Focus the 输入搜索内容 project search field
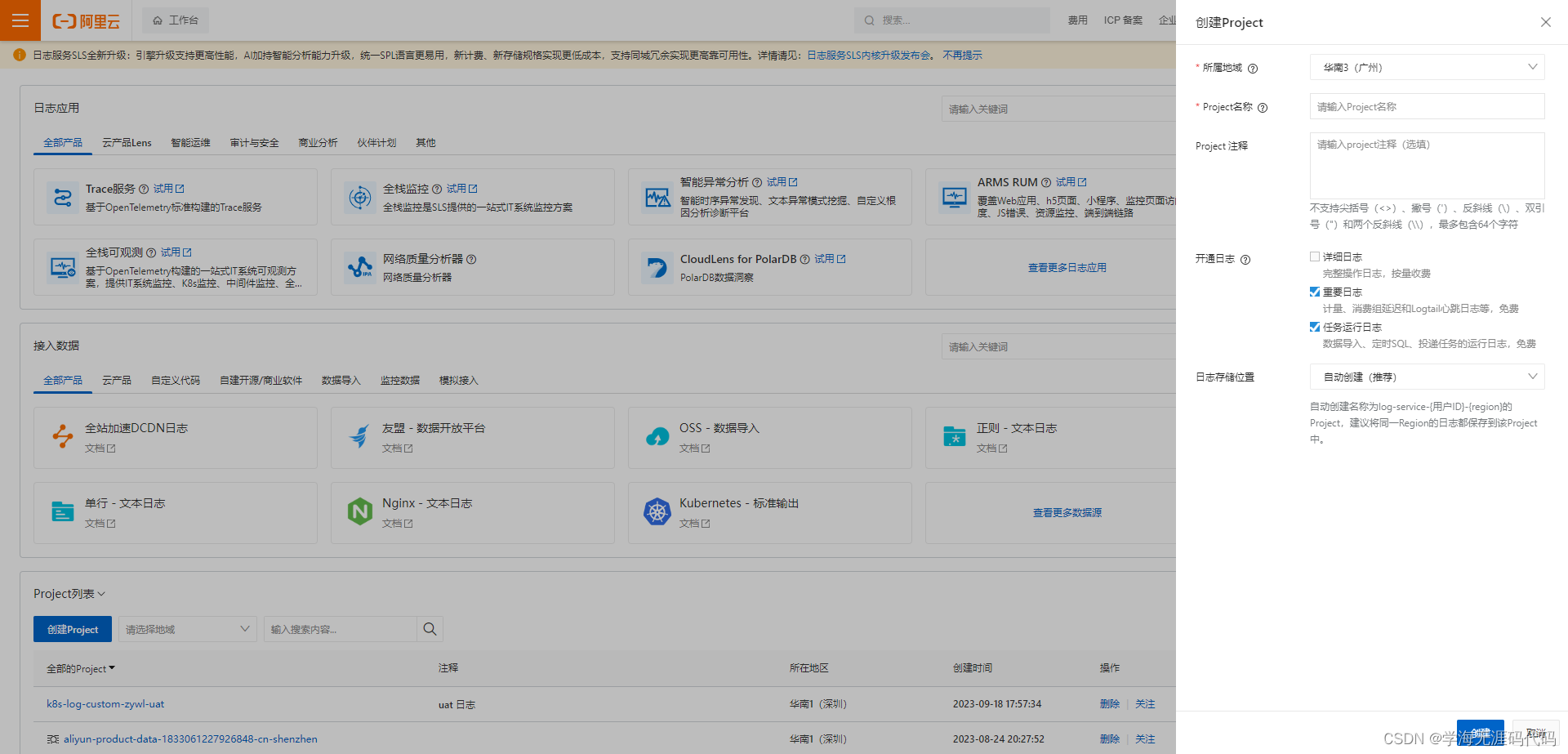The image size is (1568, 754). [340, 629]
